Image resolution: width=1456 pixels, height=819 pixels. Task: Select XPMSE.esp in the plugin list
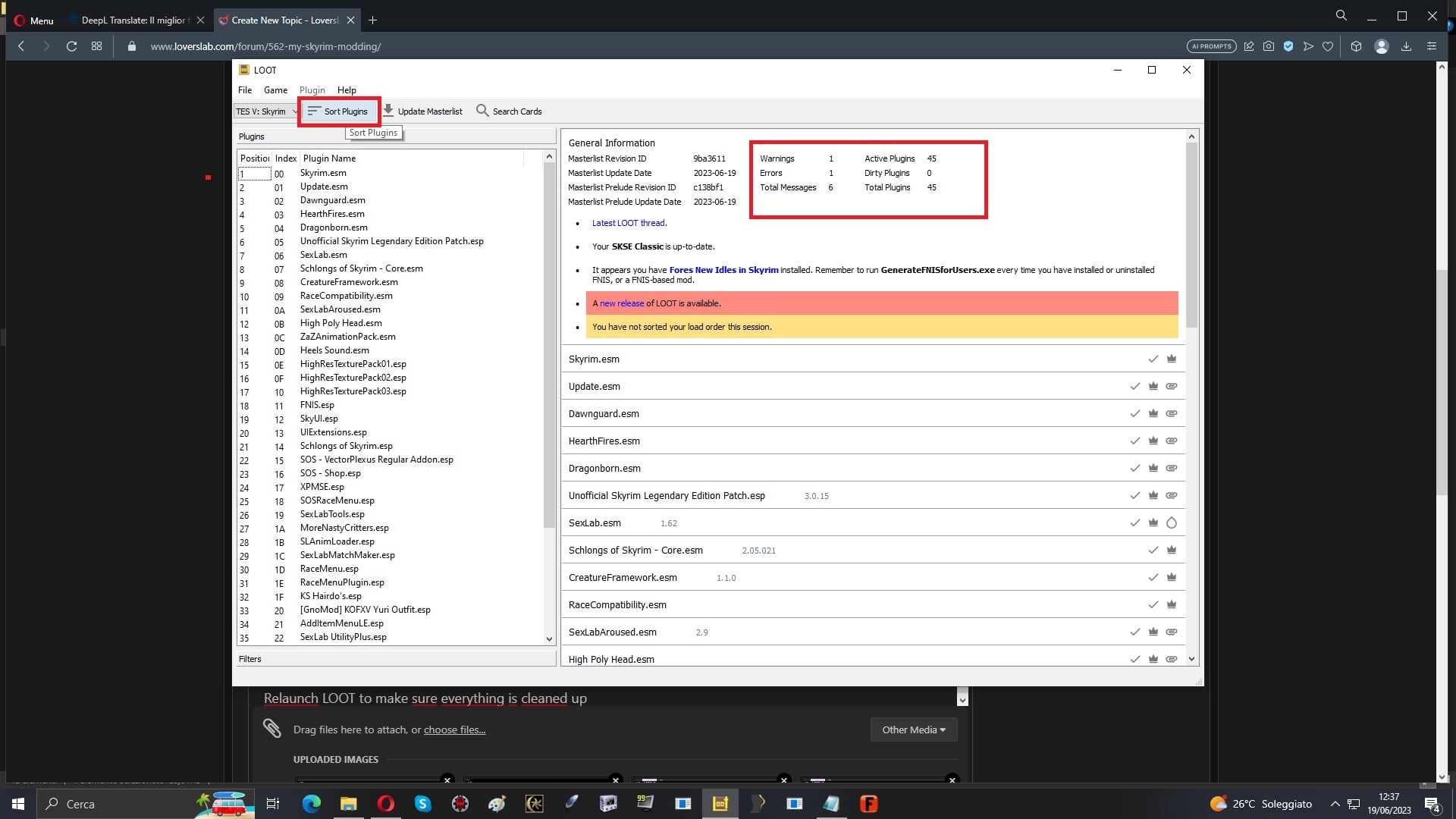tap(322, 487)
